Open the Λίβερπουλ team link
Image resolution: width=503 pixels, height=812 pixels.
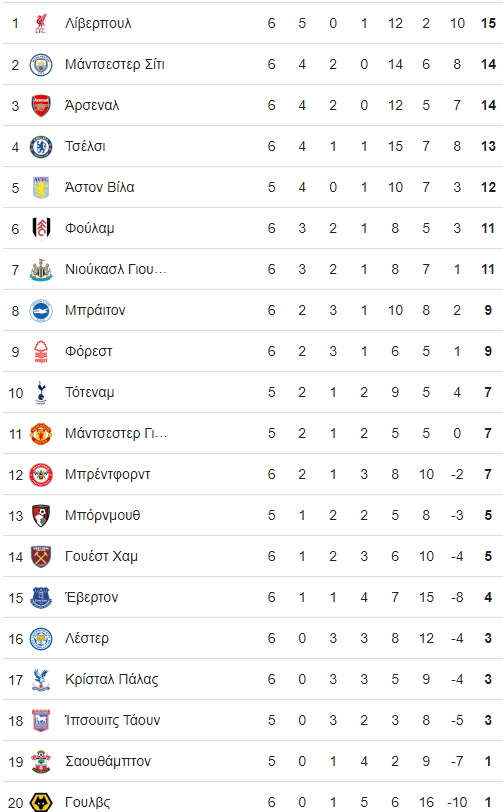pyautogui.click(x=98, y=23)
